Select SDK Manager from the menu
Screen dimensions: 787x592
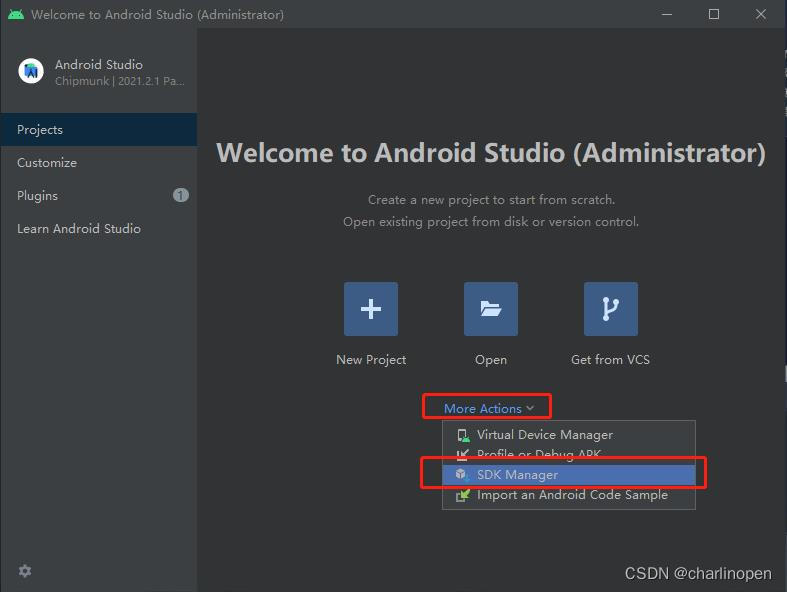(517, 475)
